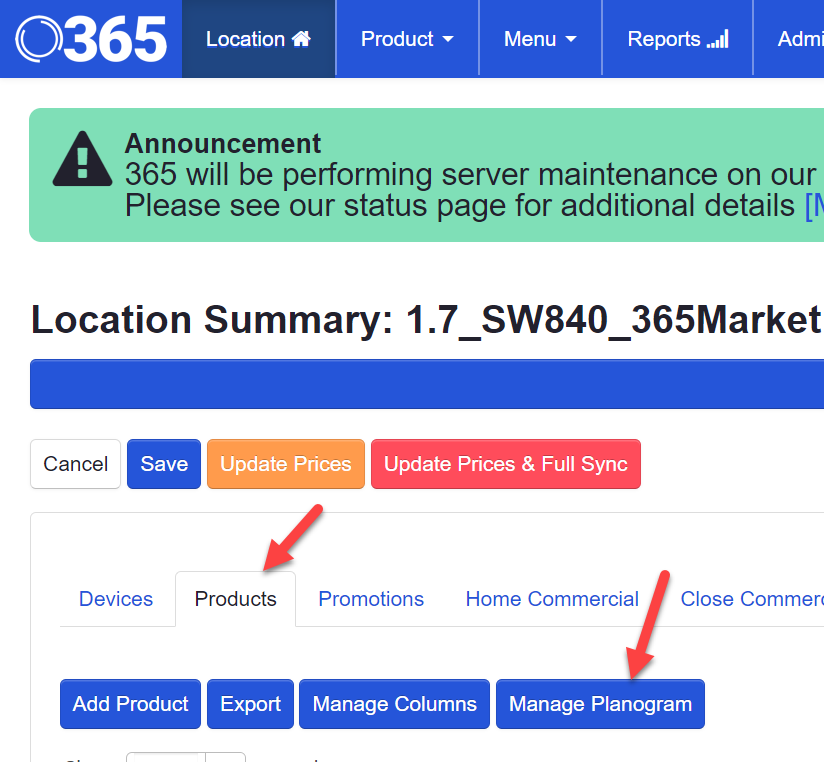The height and width of the screenshot is (762, 824).
Task: Switch to the Promotions tab
Action: click(371, 599)
